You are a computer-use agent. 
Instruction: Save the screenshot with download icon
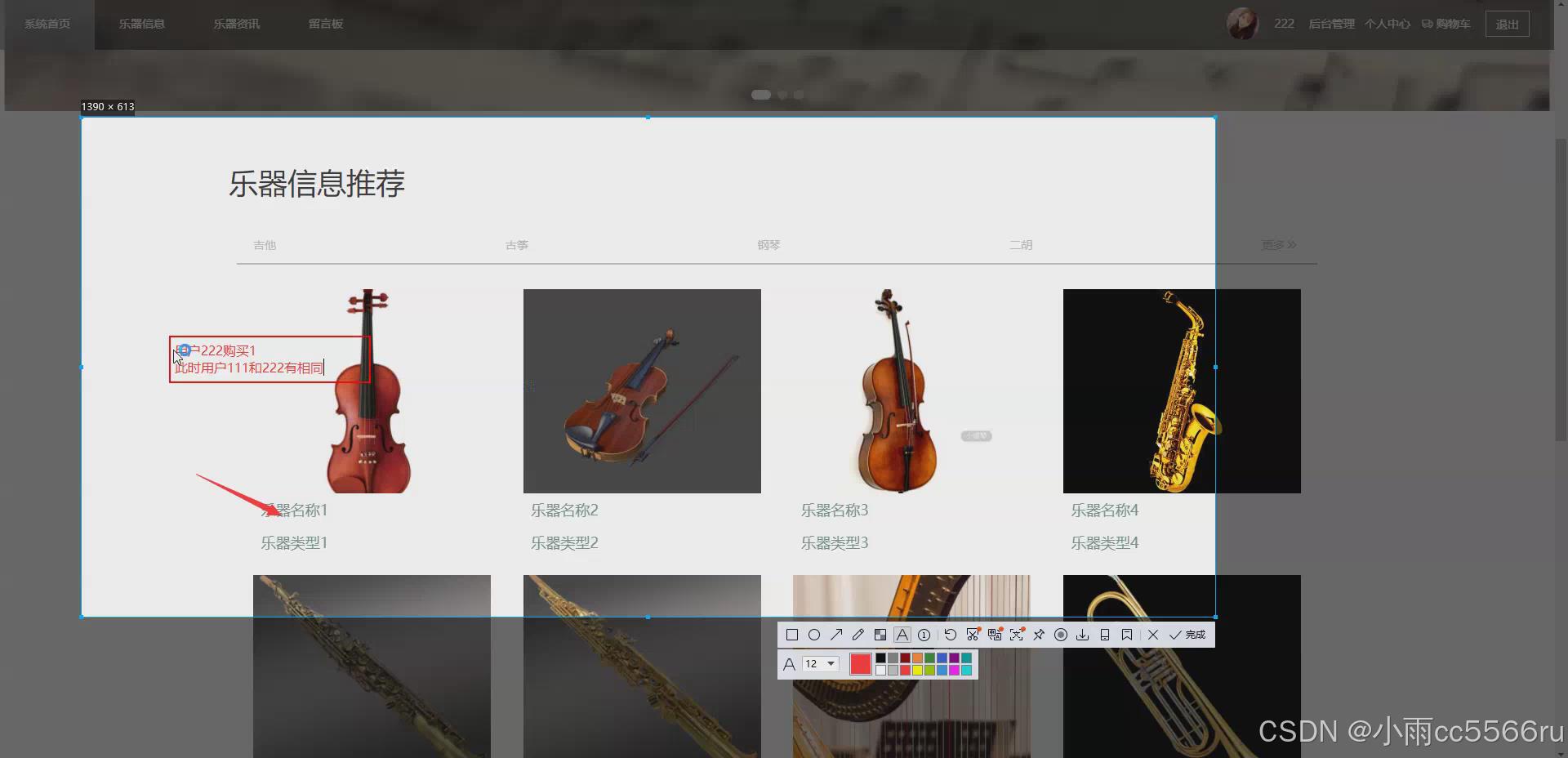[x=1083, y=635]
